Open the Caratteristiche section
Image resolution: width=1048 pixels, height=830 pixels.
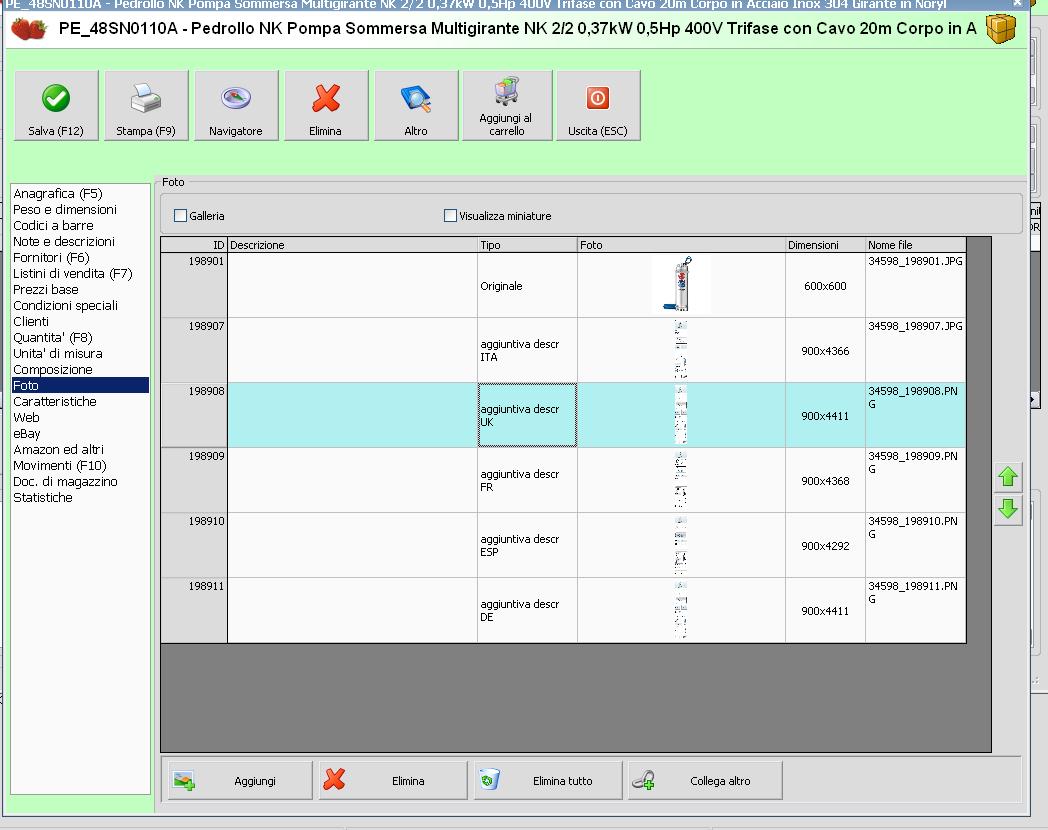[55, 402]
